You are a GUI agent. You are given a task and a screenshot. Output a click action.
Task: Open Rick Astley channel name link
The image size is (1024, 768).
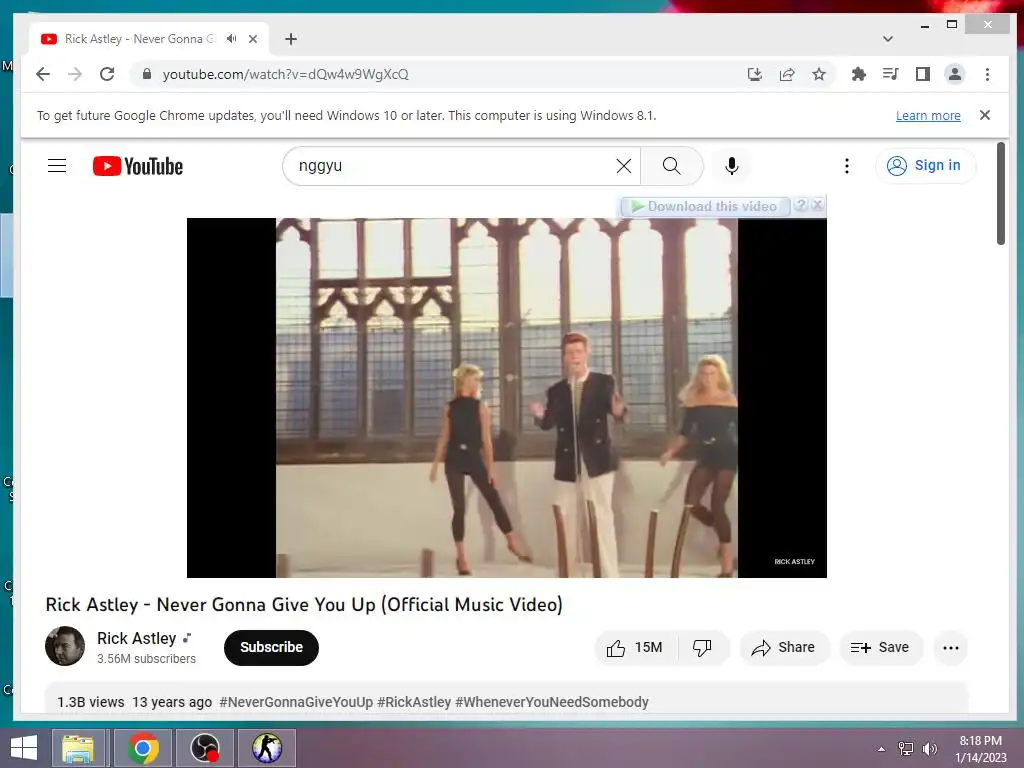(x=136, y=638)
